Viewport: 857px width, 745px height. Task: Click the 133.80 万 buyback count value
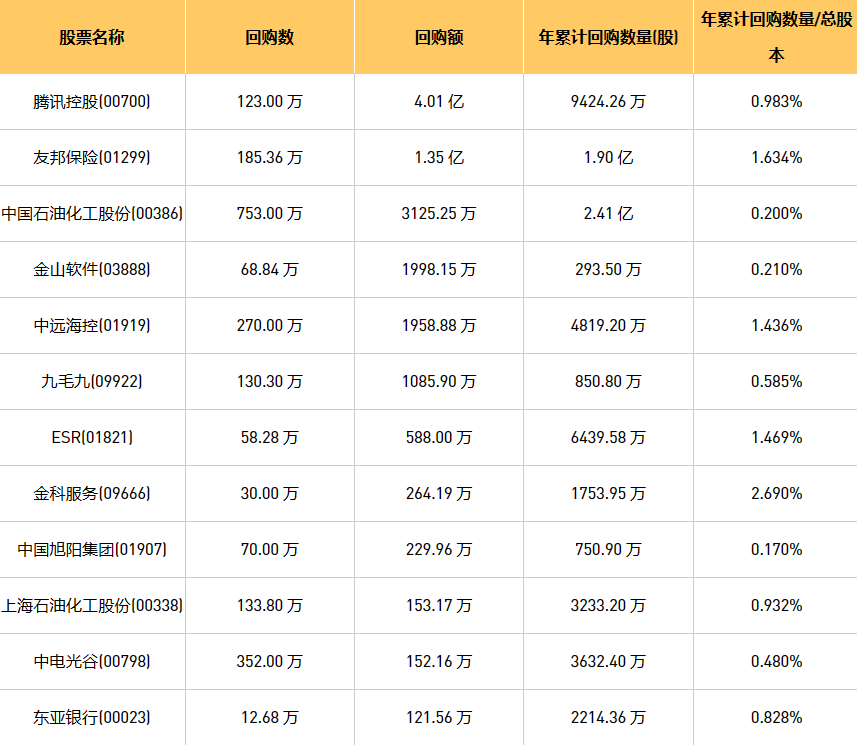pyautogui.click(x=269, y=606)
